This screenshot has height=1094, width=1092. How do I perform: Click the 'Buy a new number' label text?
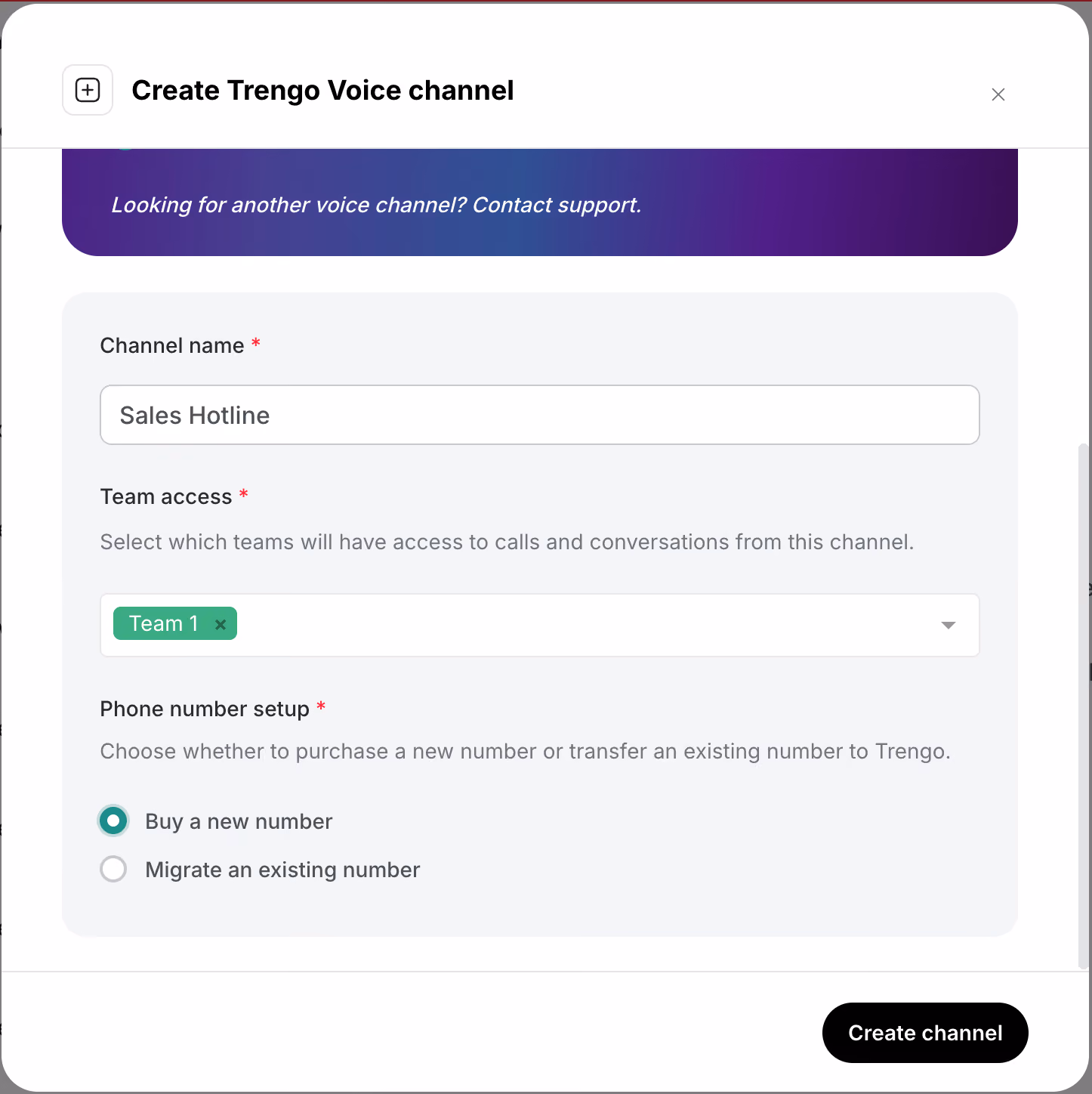[x=239, y=821]
